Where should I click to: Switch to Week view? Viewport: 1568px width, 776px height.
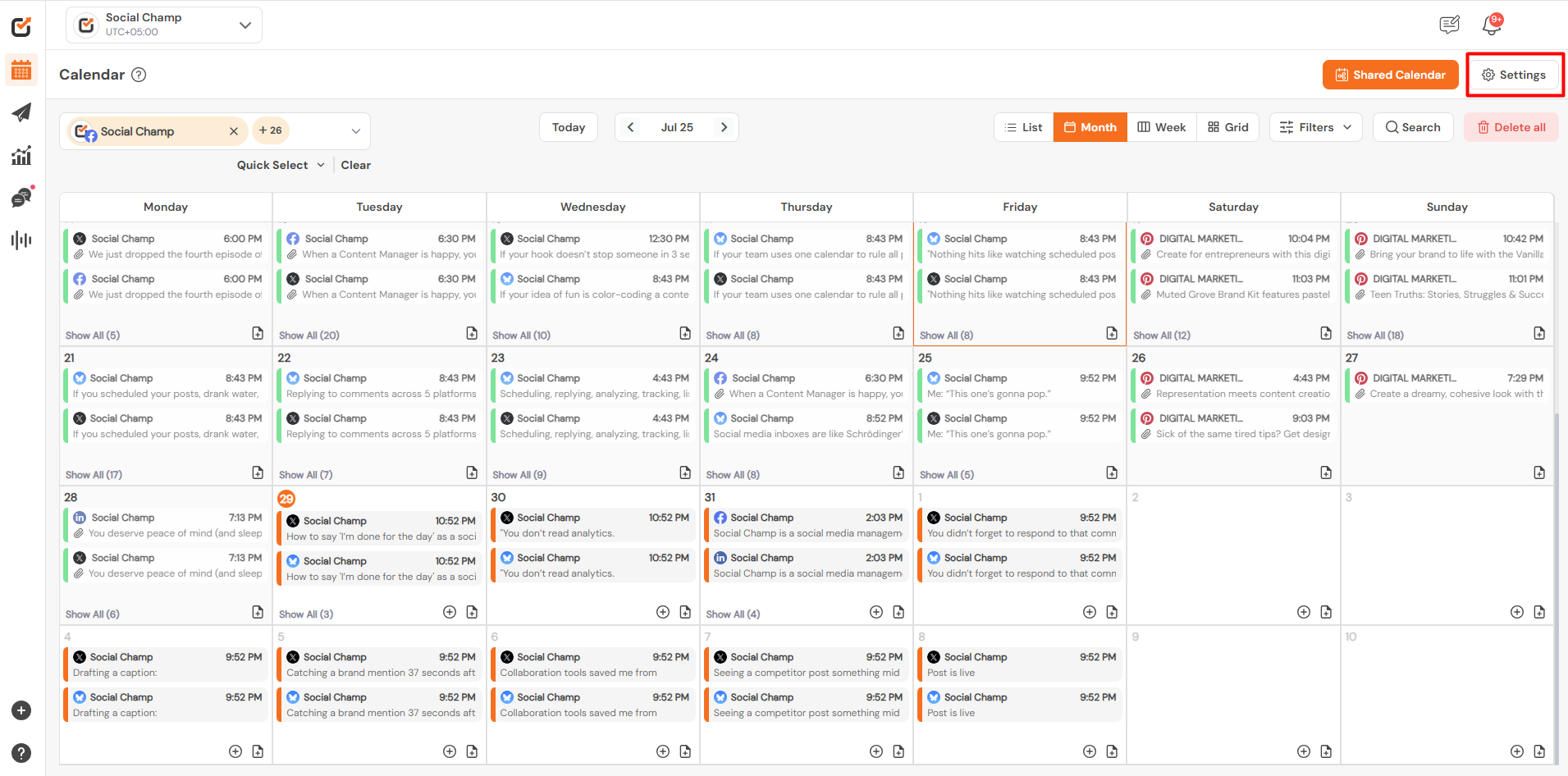tap(1162, 127)
